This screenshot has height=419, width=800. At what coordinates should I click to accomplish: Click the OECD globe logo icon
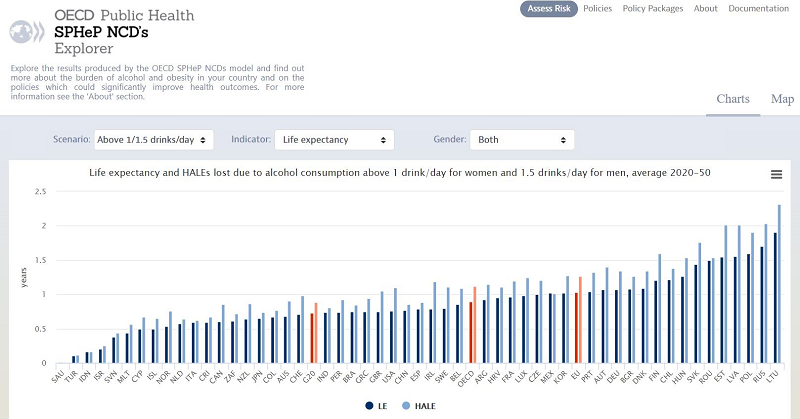[x=27, y=32]
